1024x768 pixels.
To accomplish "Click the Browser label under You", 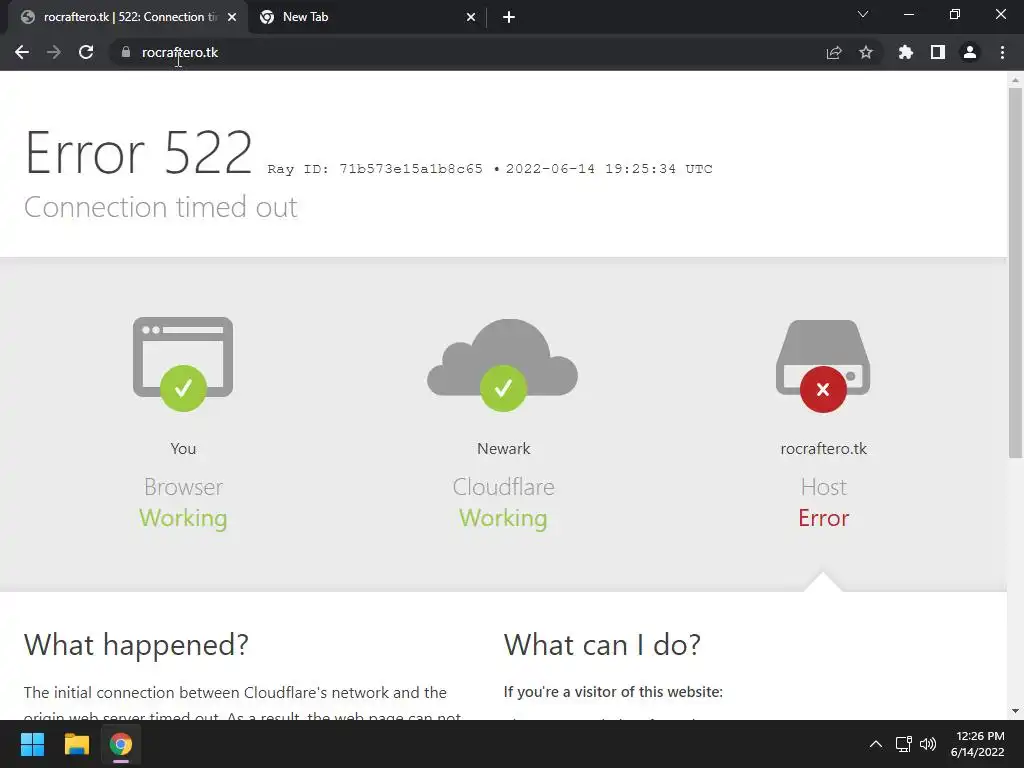I will pyautogui.click(x=184, y=487).
